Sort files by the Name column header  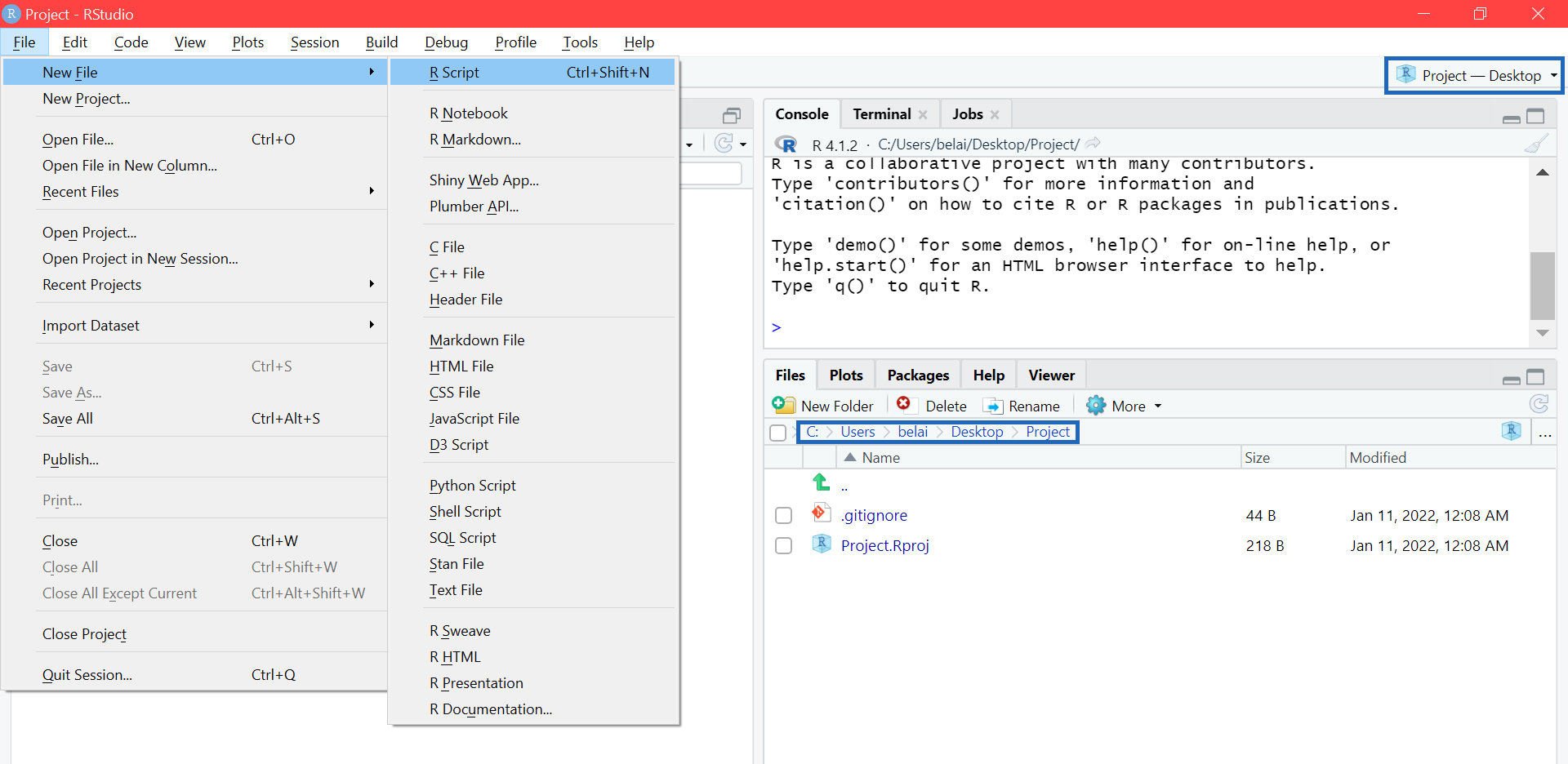point(880,458)
